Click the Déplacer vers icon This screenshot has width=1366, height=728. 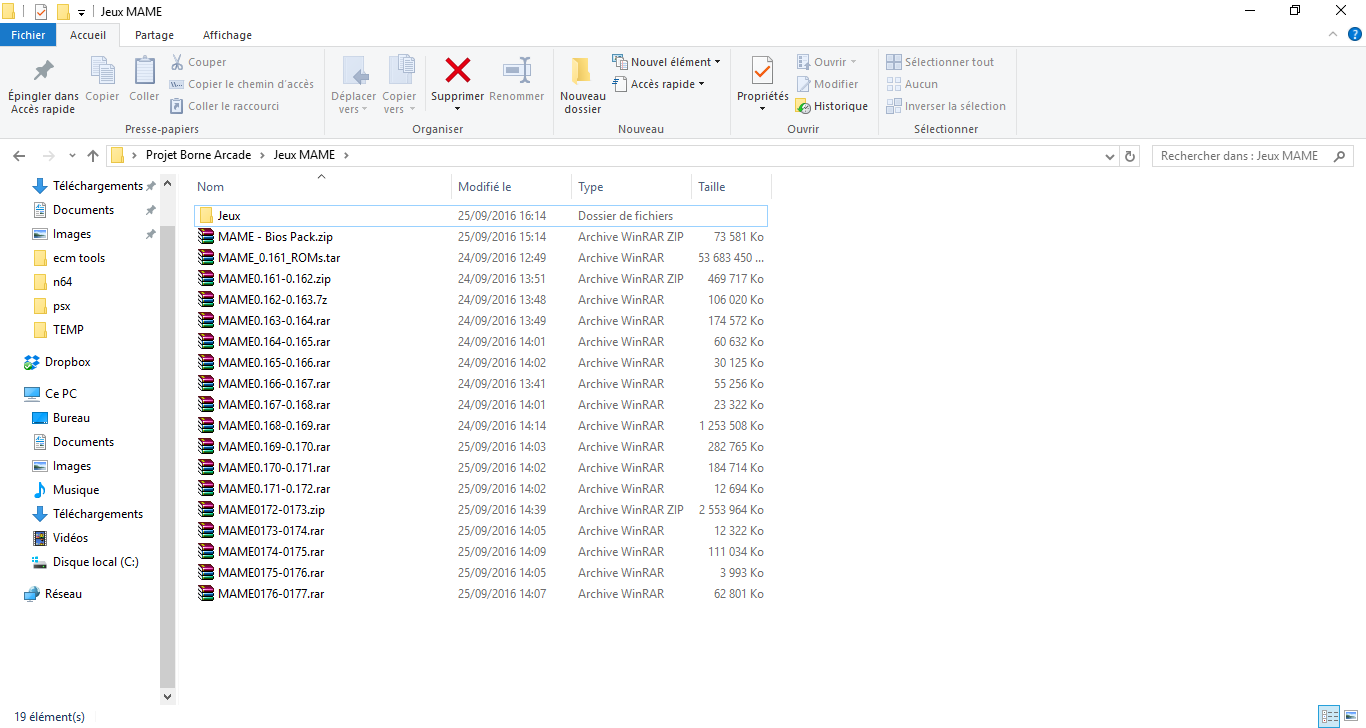354,70
